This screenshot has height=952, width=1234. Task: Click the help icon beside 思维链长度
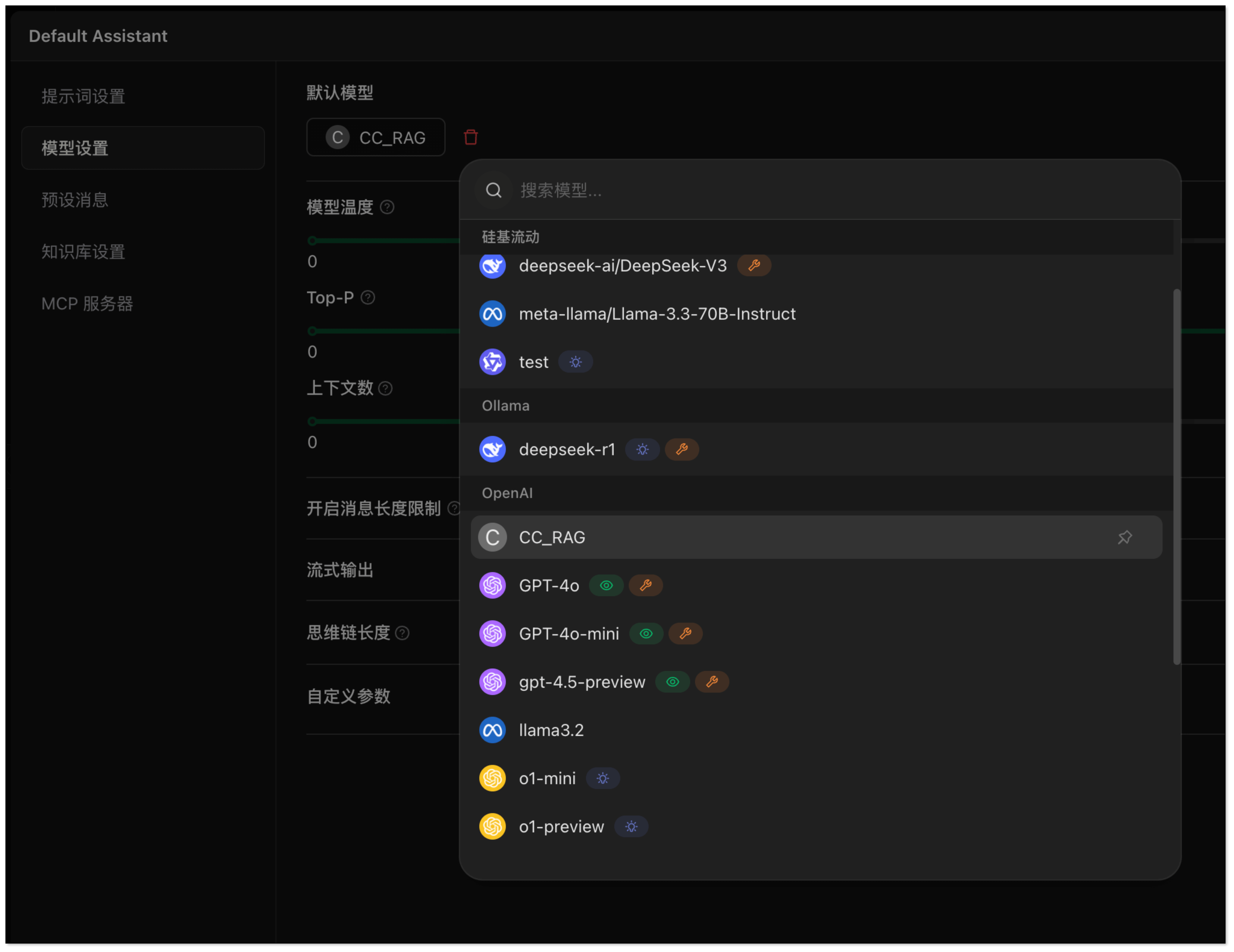(402, 633)
